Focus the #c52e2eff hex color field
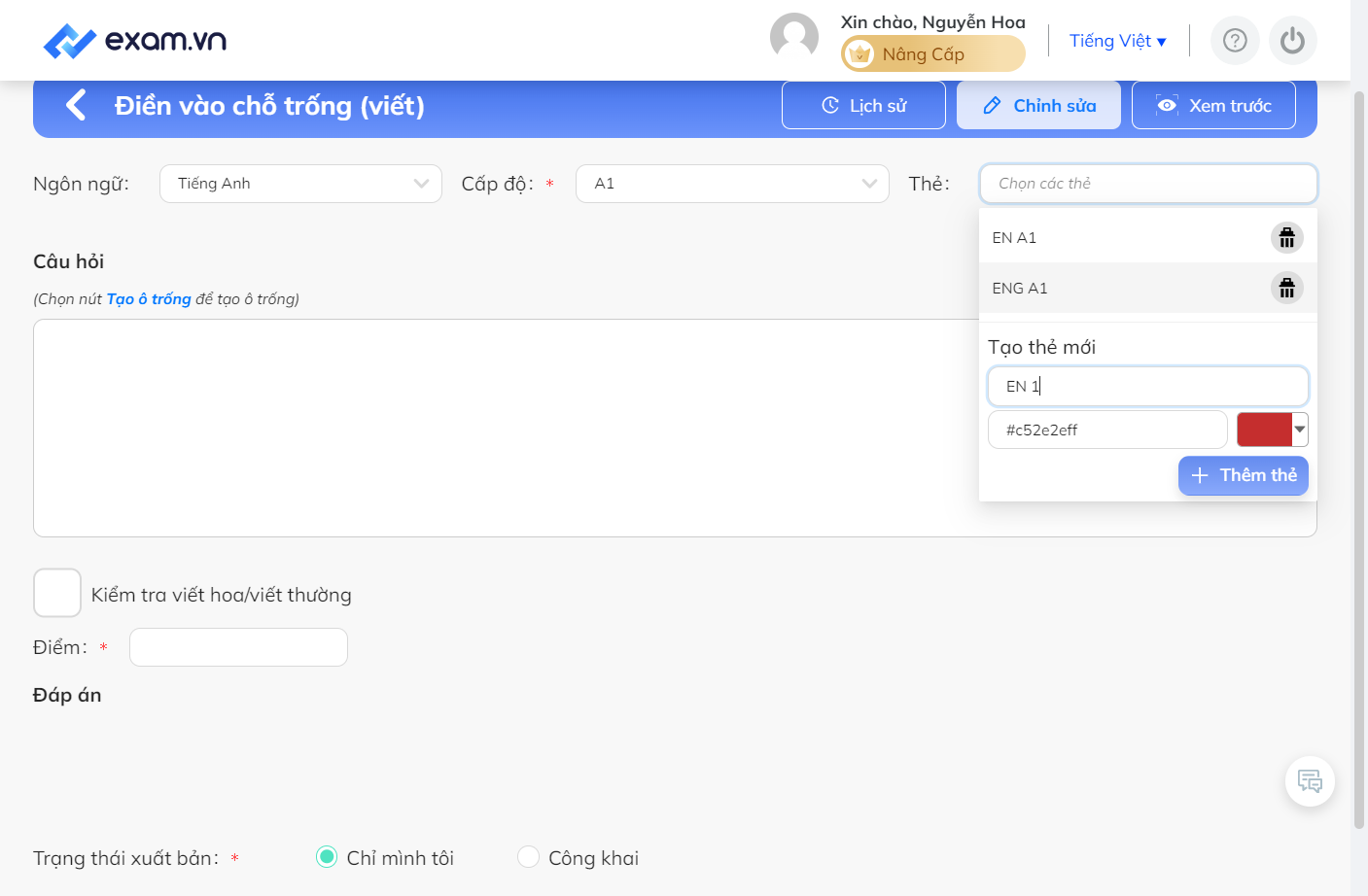1368x896 pixels. tap(1107, 430)
